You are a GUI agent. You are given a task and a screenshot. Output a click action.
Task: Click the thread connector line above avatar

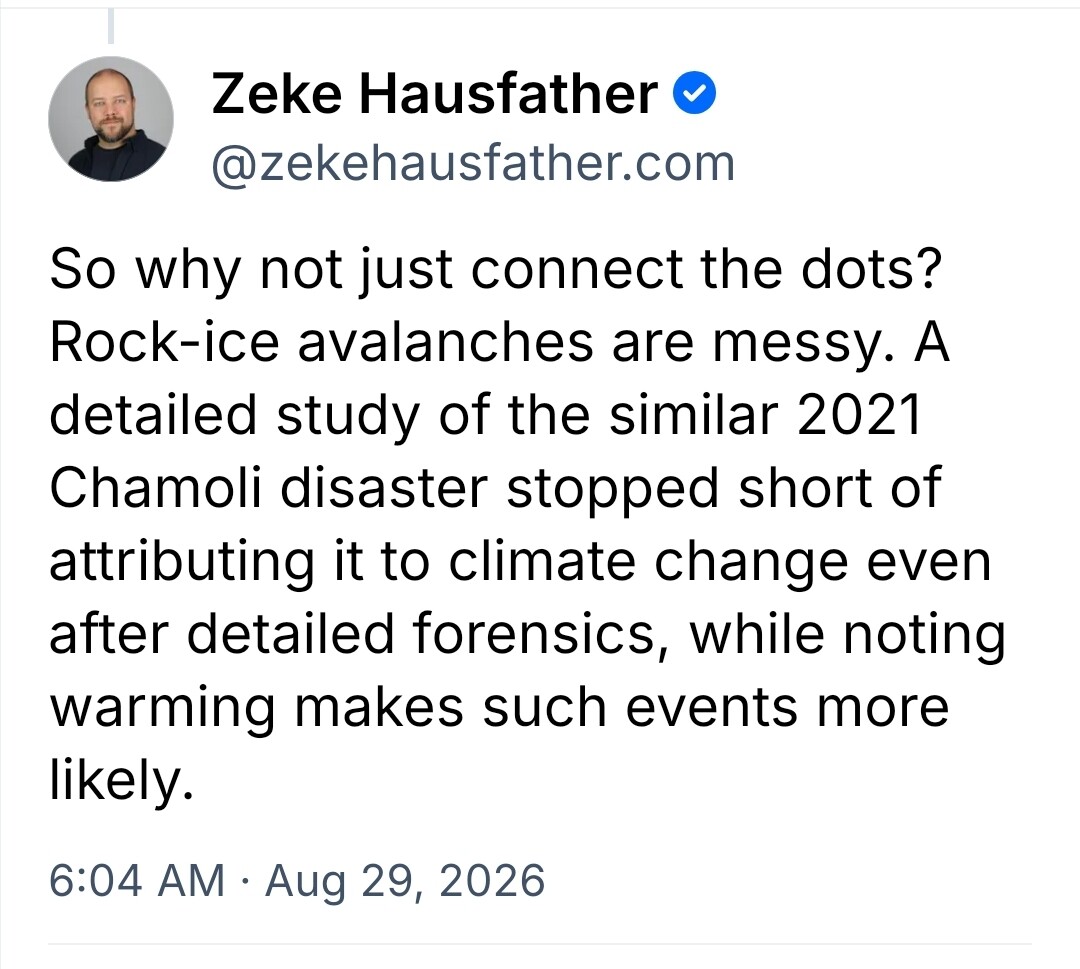pyautogui.click(x=110, y=25)
